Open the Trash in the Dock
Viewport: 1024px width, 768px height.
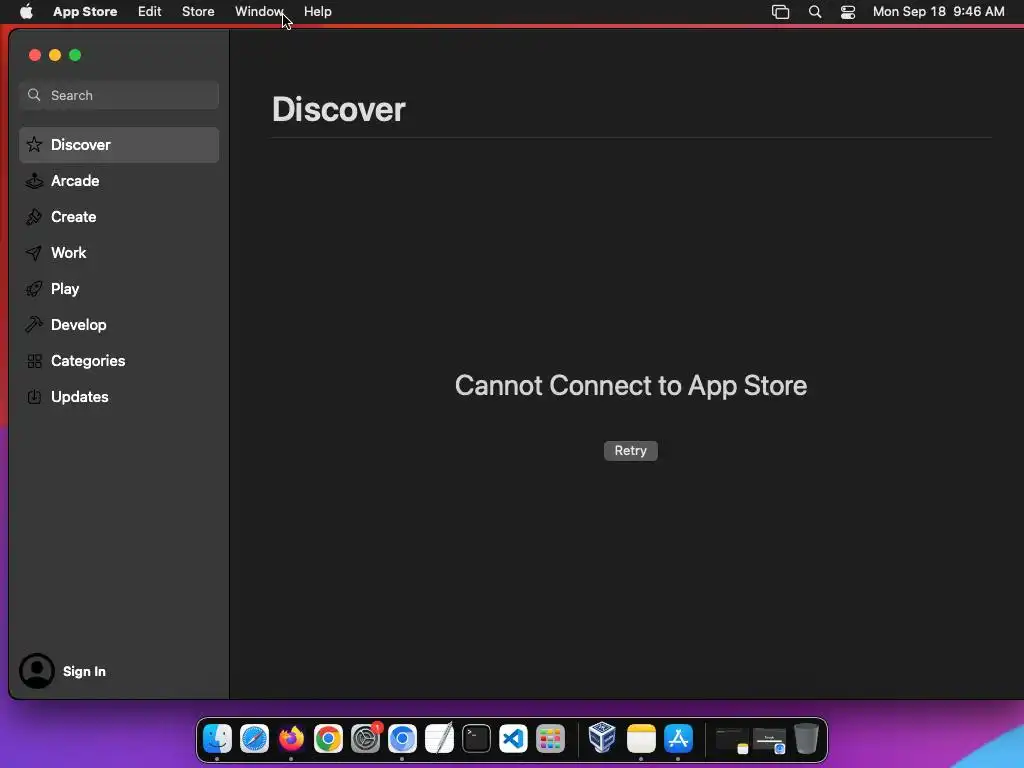click(807, 739)
